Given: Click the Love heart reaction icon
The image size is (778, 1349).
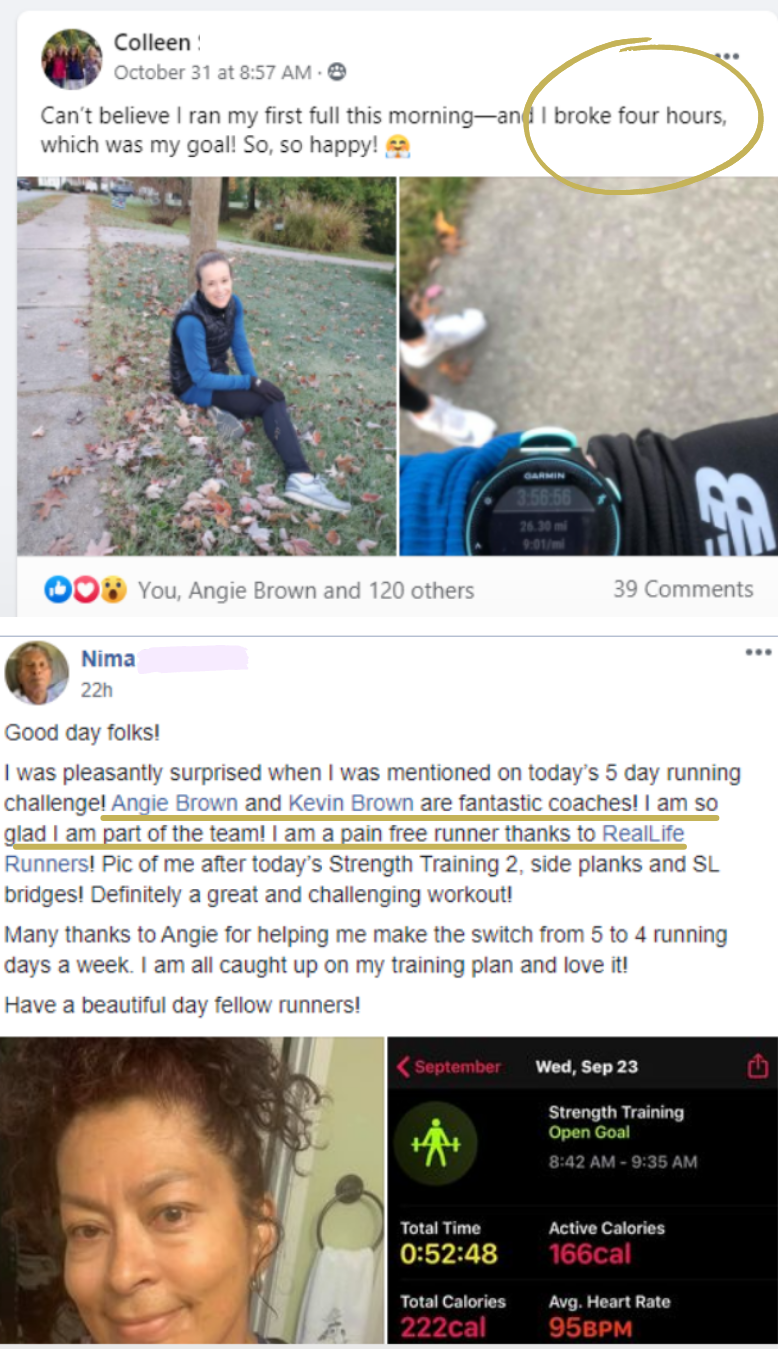Looking at the screenshot, I should (86, 590).
